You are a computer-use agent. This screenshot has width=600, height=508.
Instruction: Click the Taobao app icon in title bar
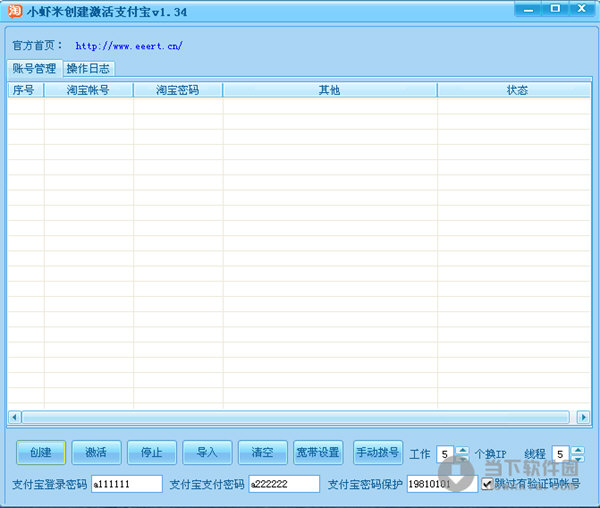15,11
